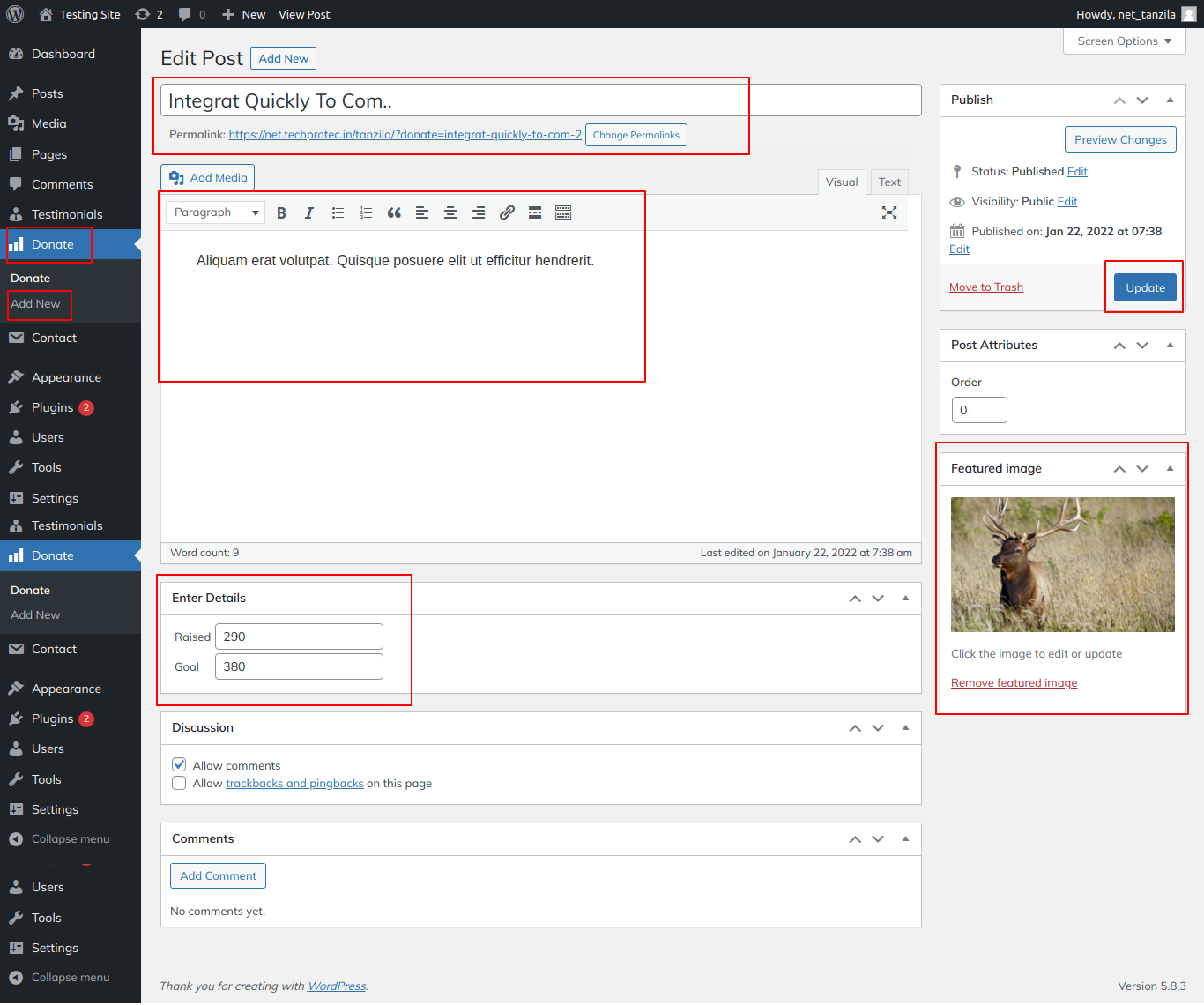Screen dimensions: 1204x1005
Task: Click Remove featured image link
Action: point(1014,683)
